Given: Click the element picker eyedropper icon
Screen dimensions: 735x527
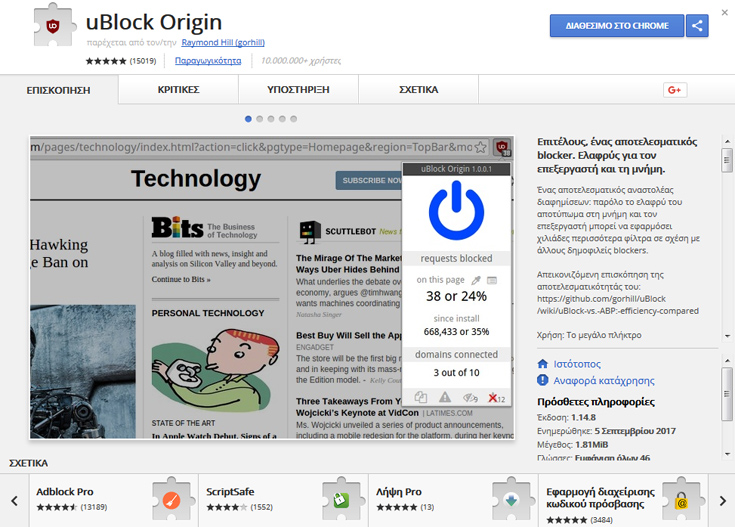Looking at the screenshot, I should pyautogui.click(x=476, y=280).
